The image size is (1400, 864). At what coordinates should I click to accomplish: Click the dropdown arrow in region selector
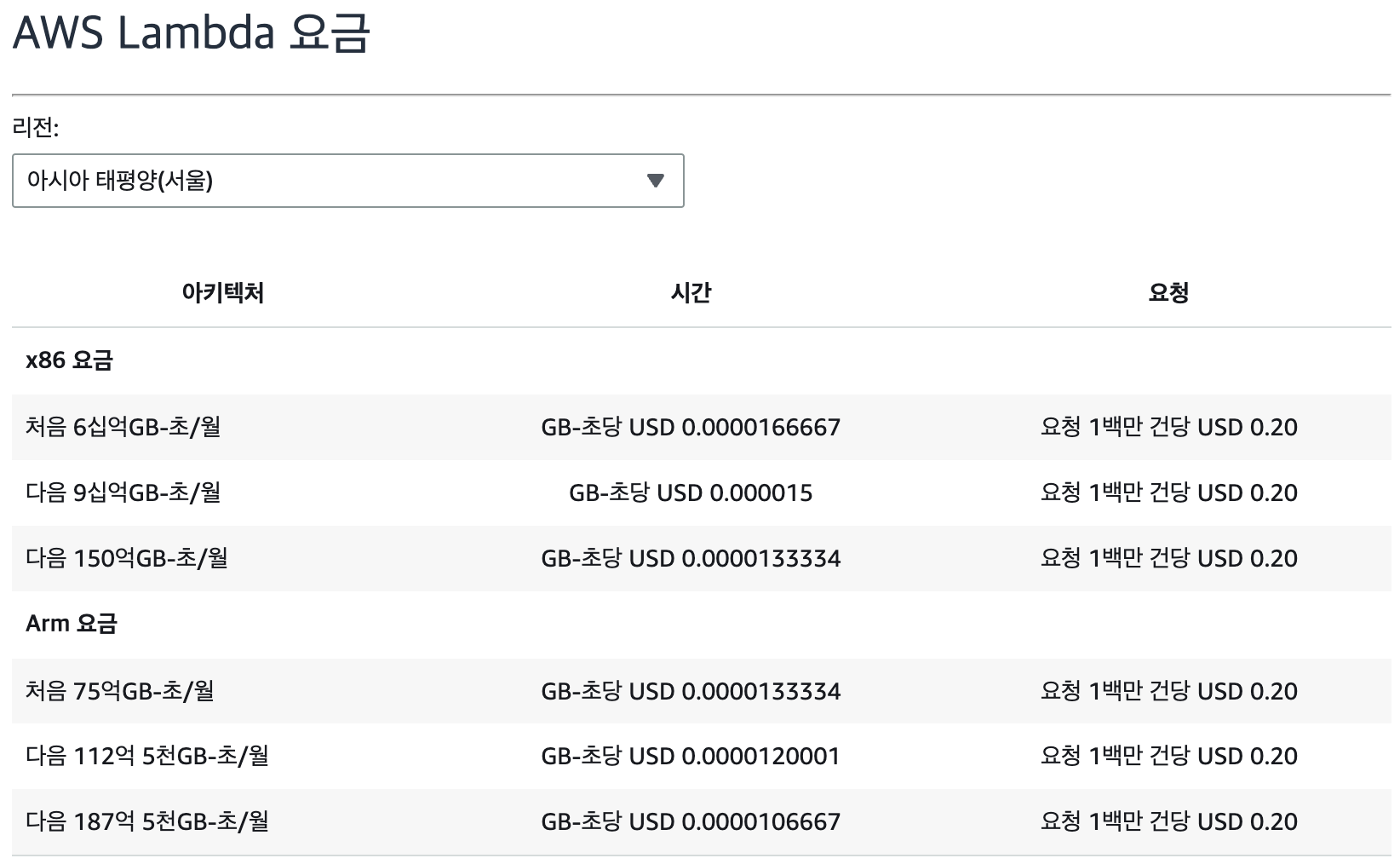click(655, 181)
